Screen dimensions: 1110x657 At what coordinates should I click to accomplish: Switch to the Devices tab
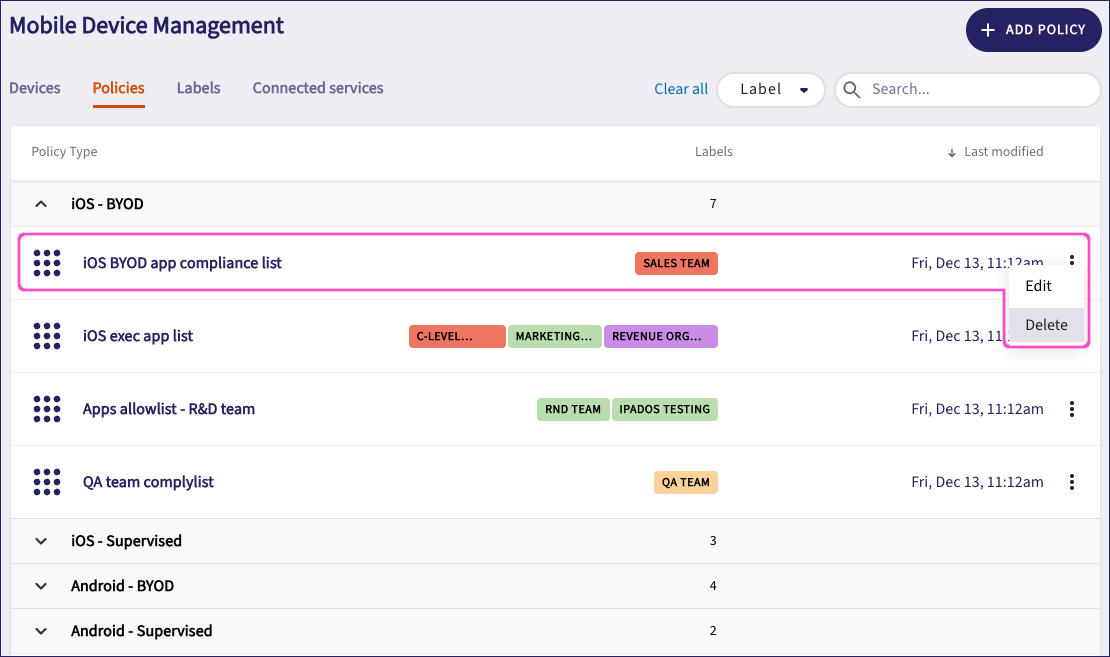point(35,88)
